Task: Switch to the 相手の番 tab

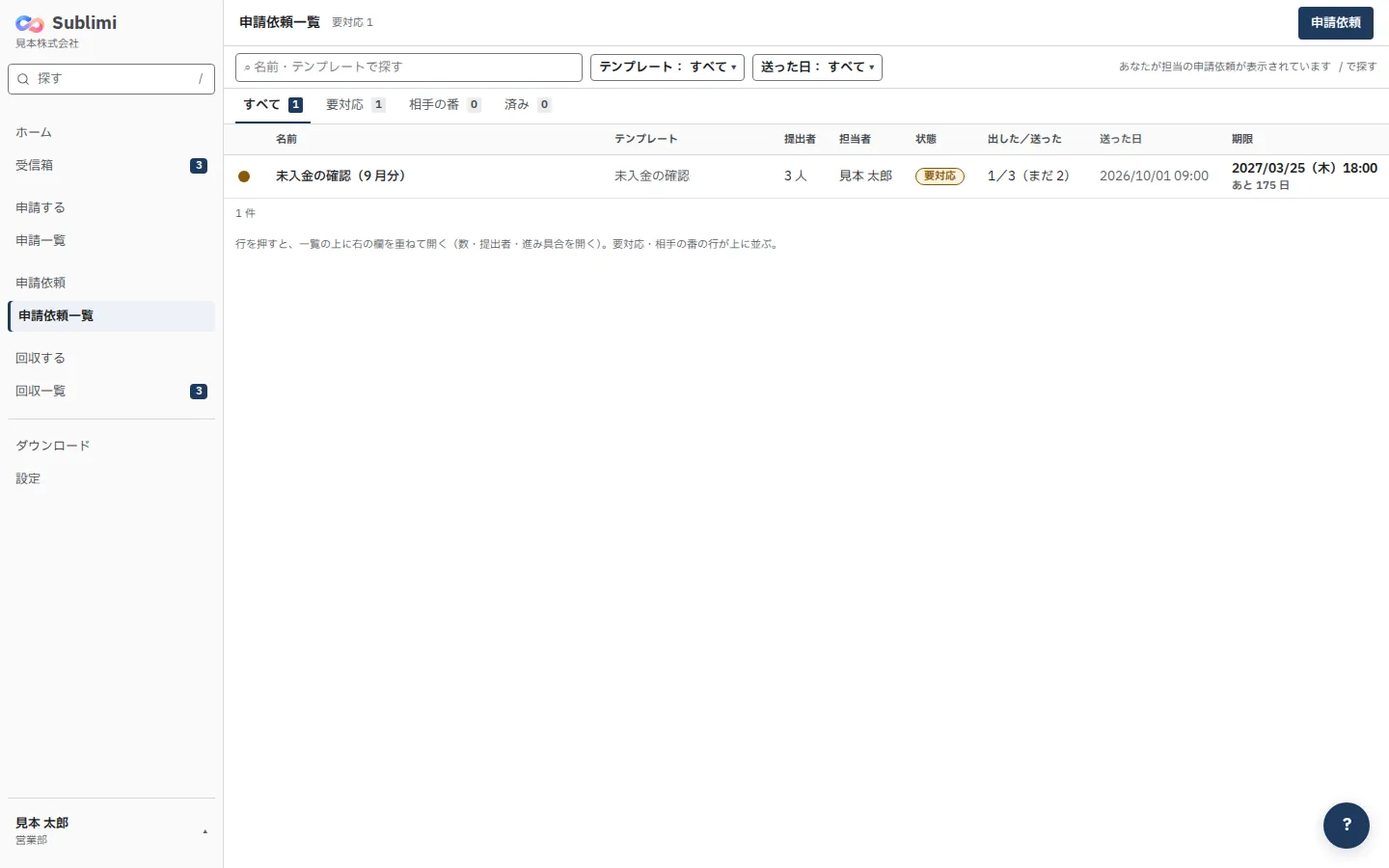Action: pyautogui.click(x=445, y=105)
